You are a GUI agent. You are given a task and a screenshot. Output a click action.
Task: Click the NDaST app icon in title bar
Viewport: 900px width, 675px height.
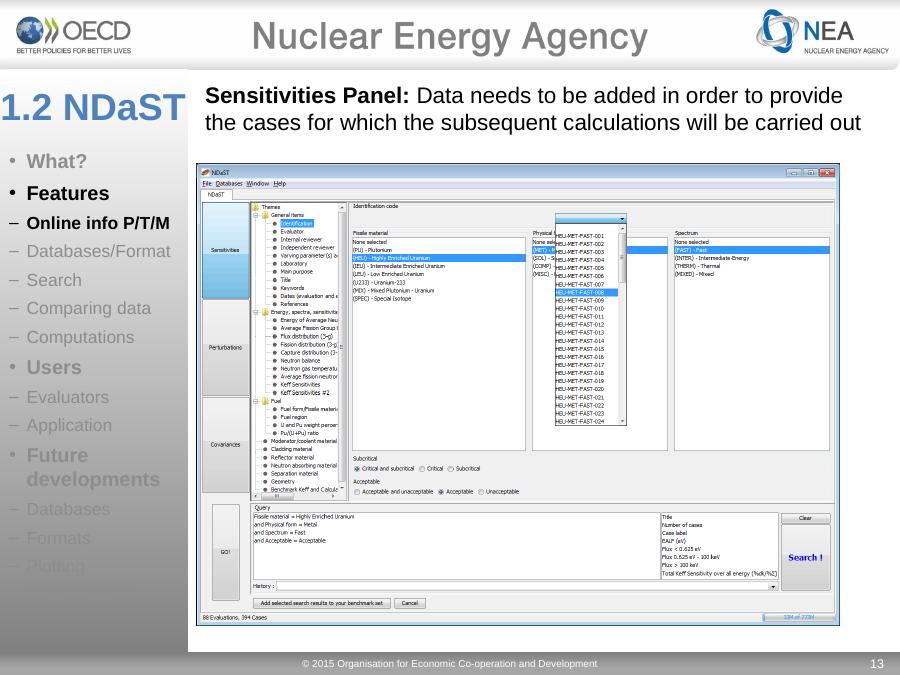pos(206,172)
